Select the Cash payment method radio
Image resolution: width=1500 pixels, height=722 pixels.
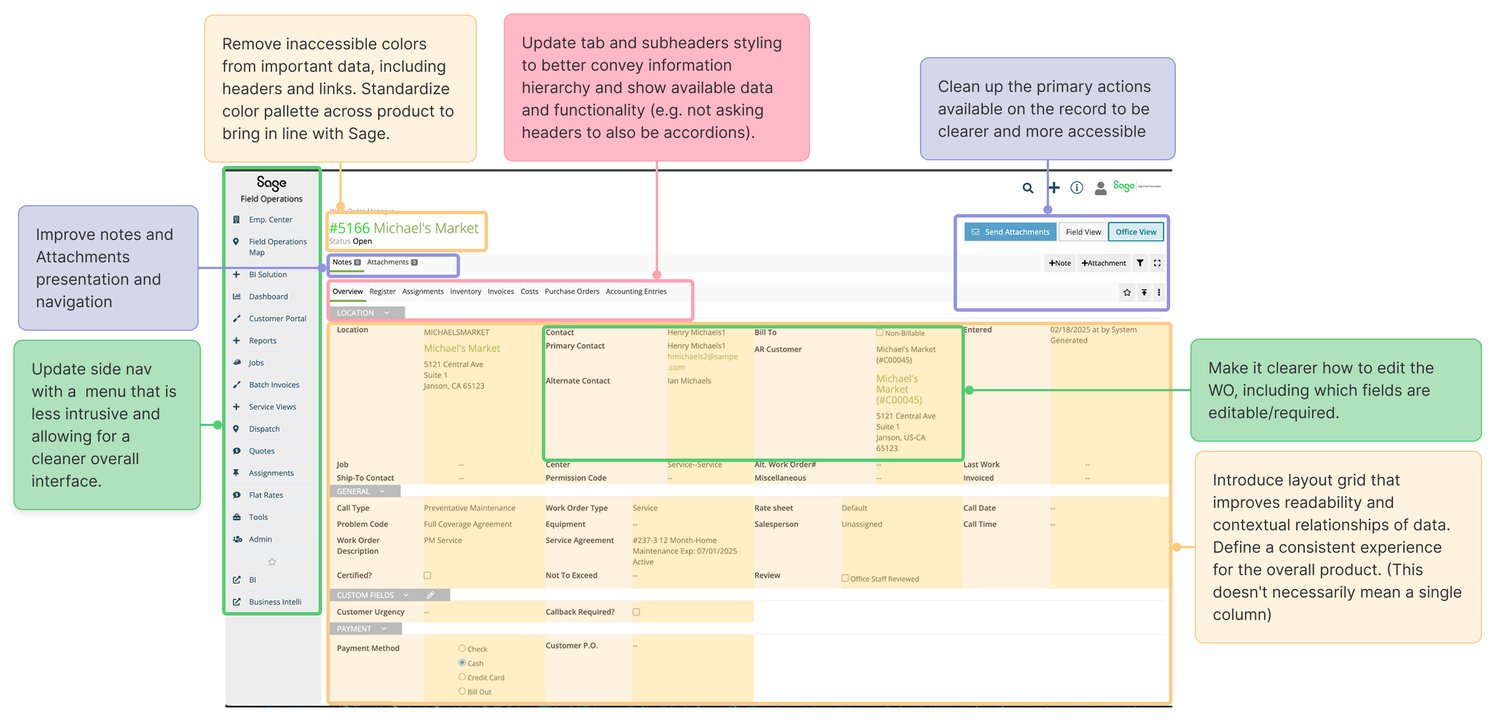462,663
